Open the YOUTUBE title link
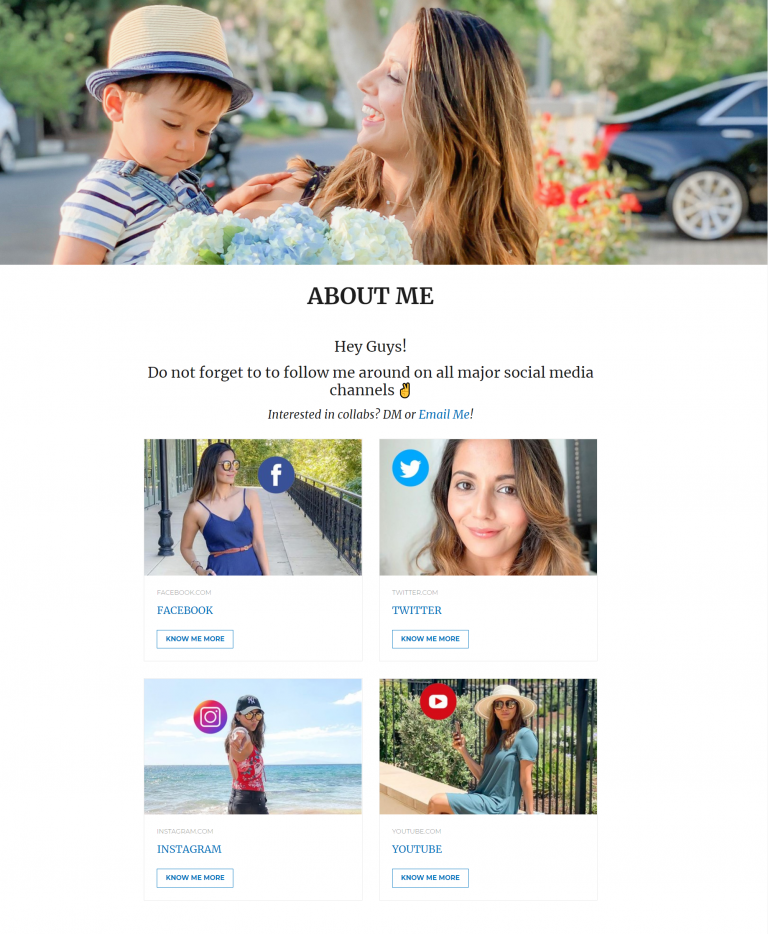Image resolution: width=768 pixels, height=934 pixels. pos(416,849)
